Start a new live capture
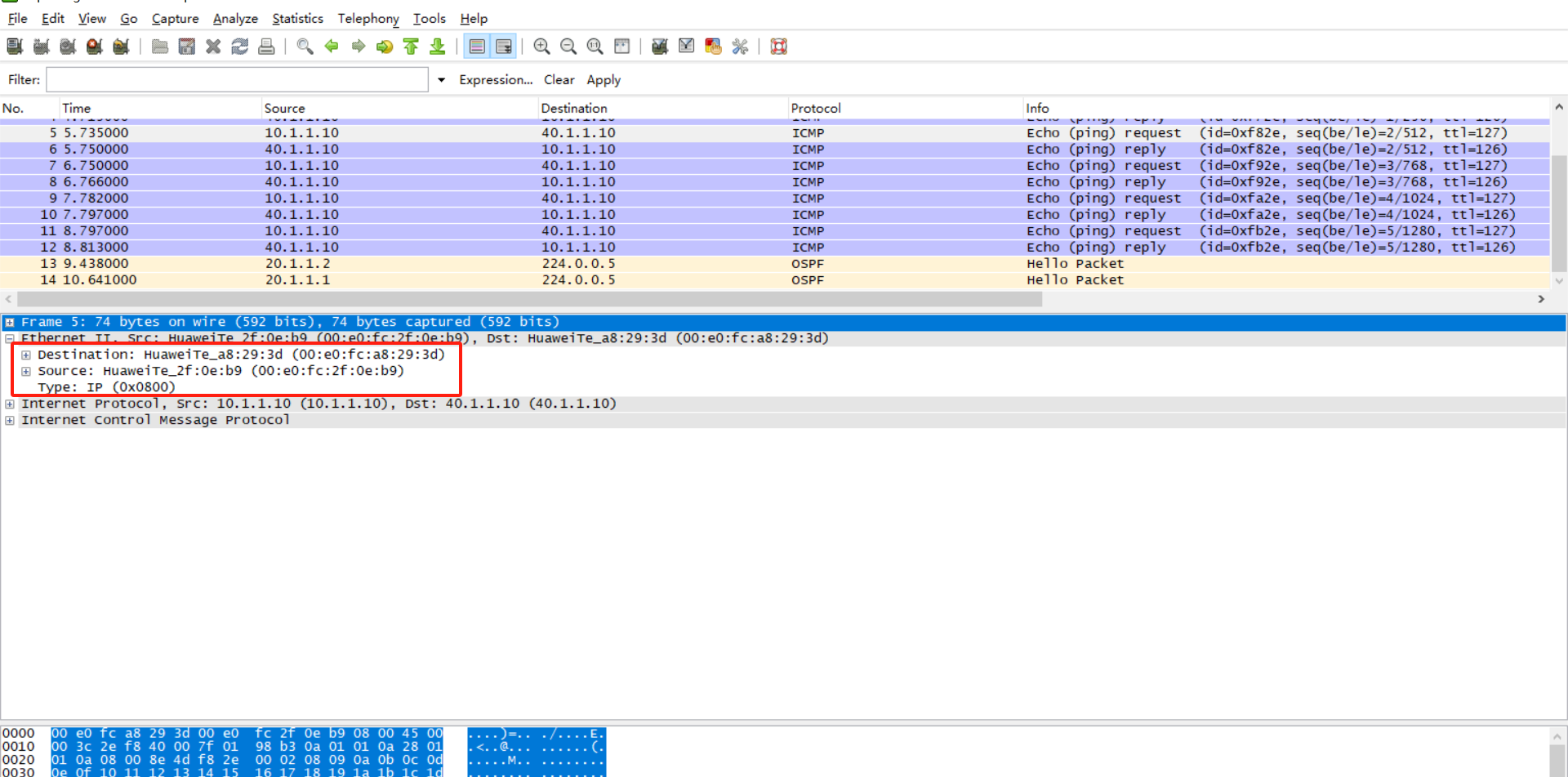This screenshot has width=1568, height=777. point(68,47)
